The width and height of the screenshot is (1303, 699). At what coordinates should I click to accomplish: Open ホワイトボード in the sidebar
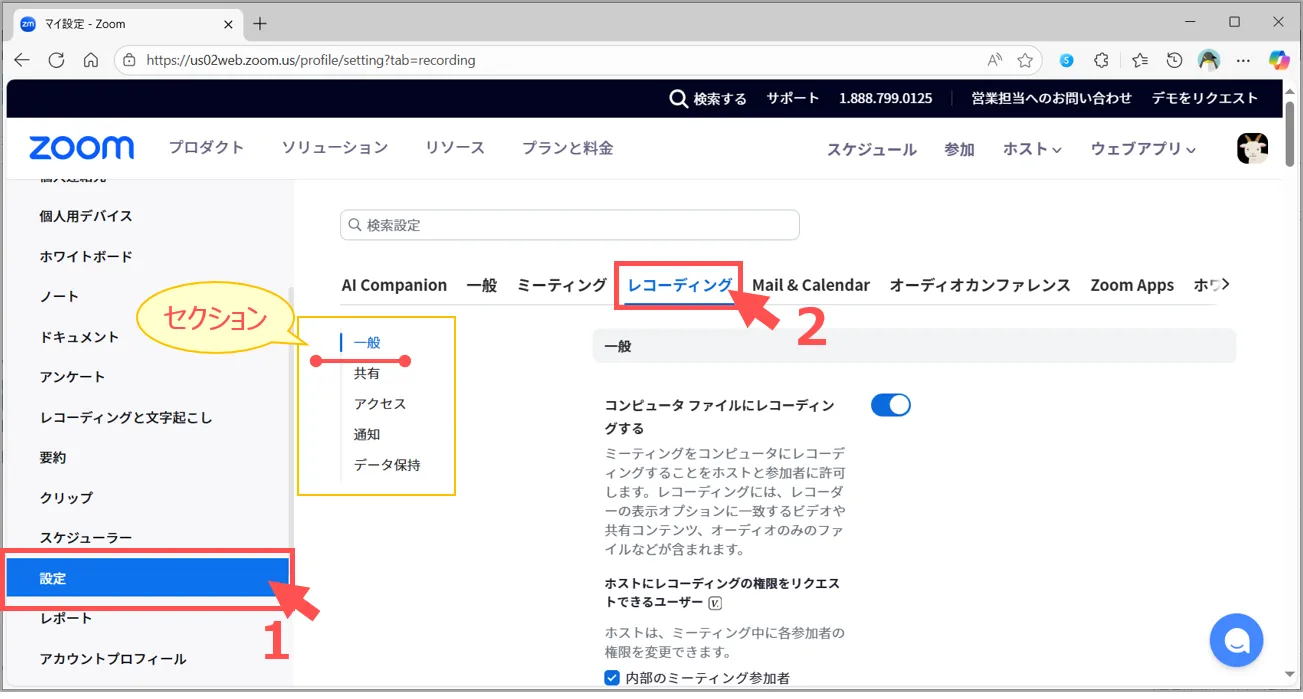(86, 256)
